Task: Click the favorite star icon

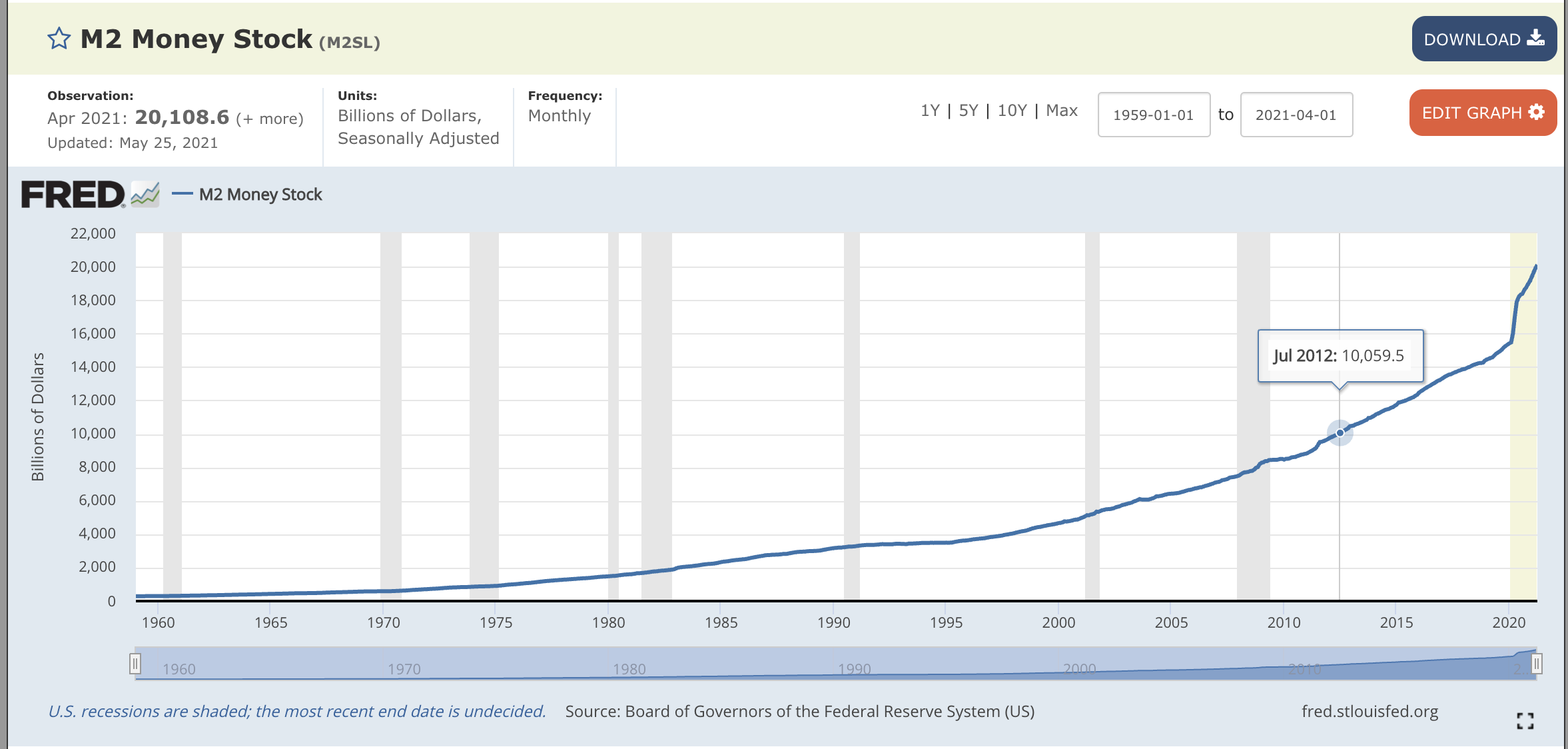Action: (59, 39)
